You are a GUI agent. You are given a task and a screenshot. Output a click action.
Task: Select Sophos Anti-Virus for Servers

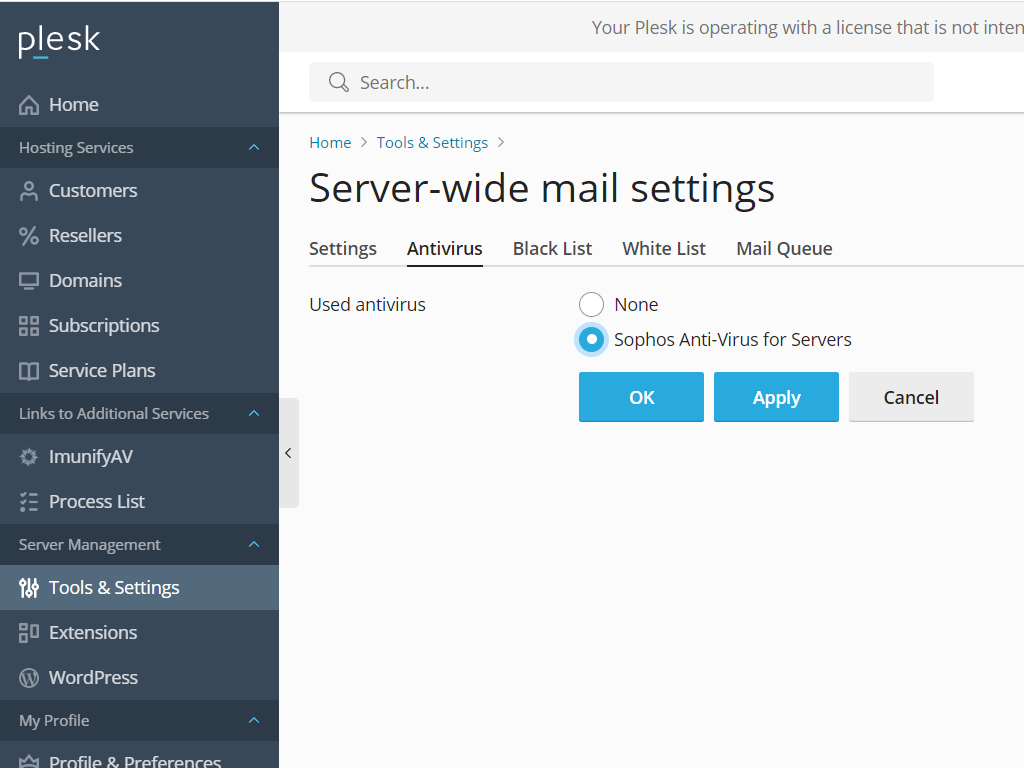[591, 339]
